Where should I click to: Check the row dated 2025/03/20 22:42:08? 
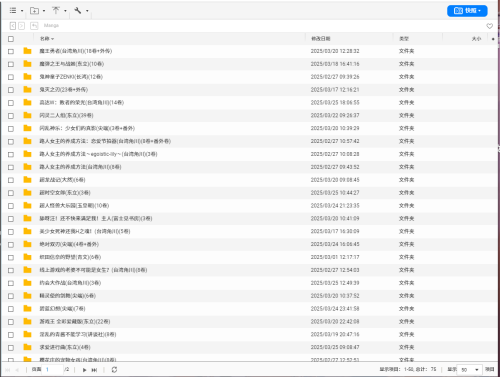(11, 322)
